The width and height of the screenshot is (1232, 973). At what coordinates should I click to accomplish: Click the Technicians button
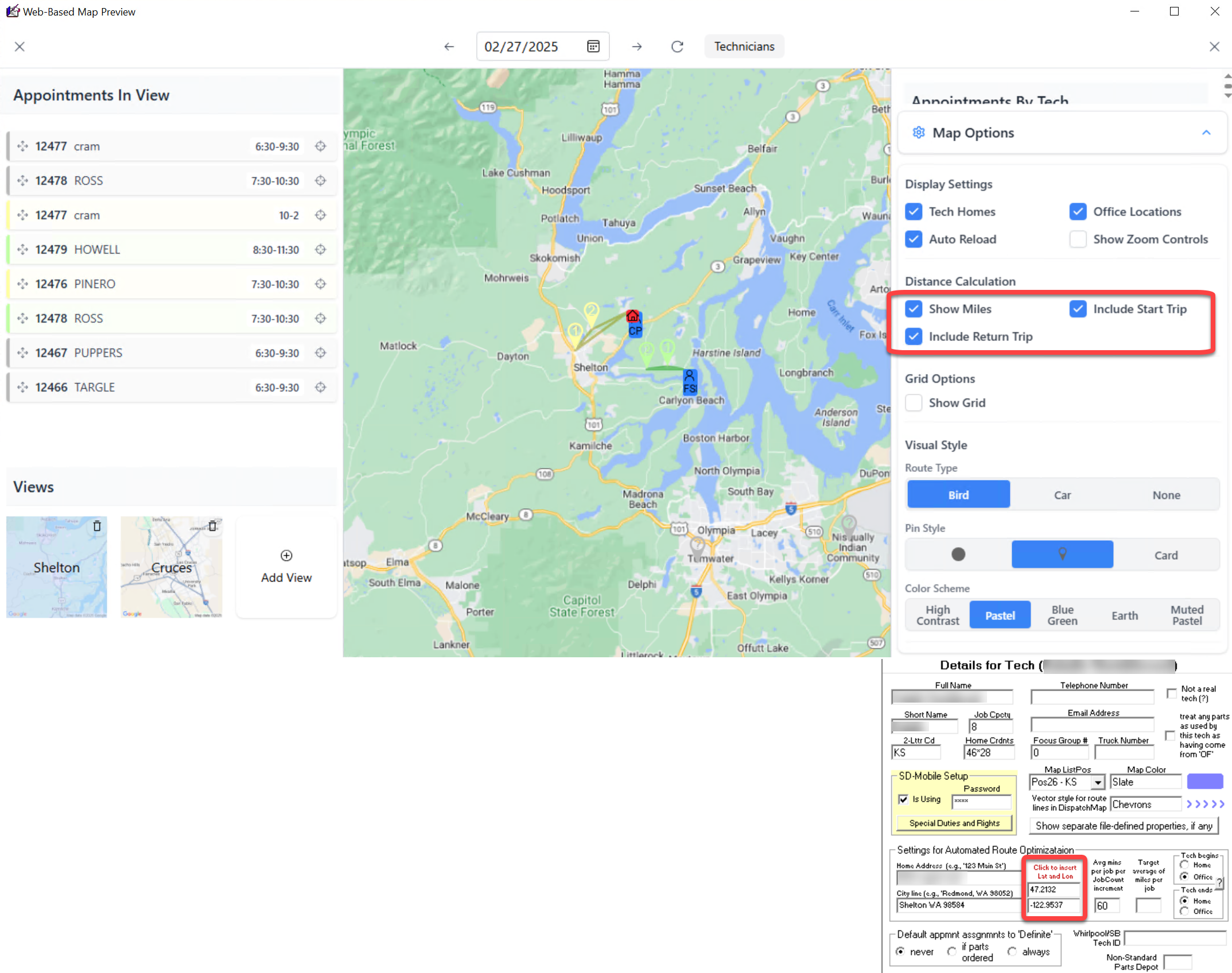click(744, 46)
